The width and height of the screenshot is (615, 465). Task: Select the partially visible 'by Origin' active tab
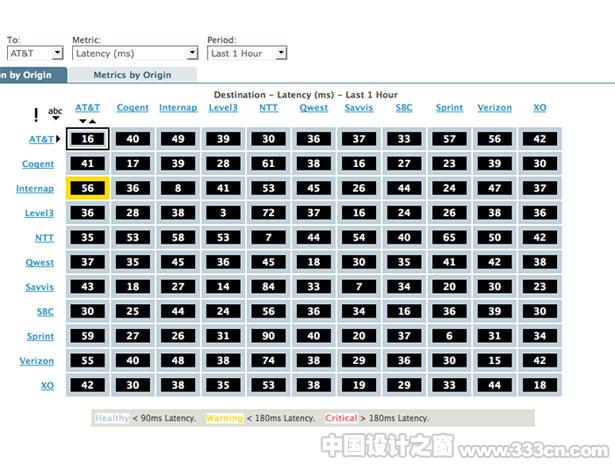(33, 75)
